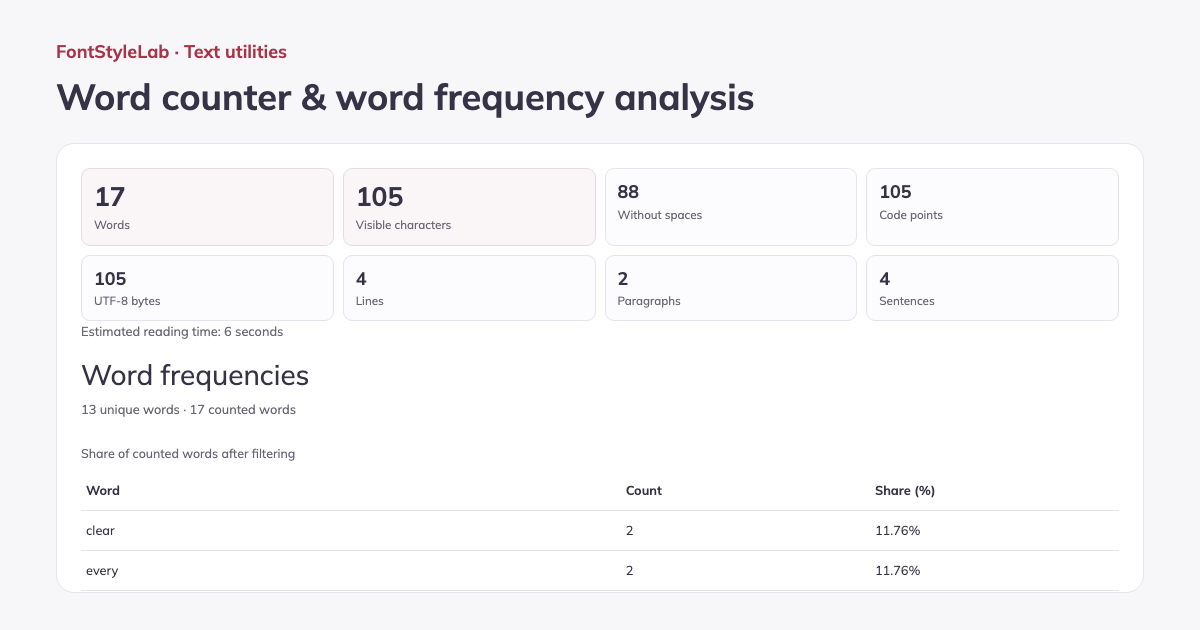Select the 17 Words stat card
1200x630 pixels.
click(x=207, y=207)
